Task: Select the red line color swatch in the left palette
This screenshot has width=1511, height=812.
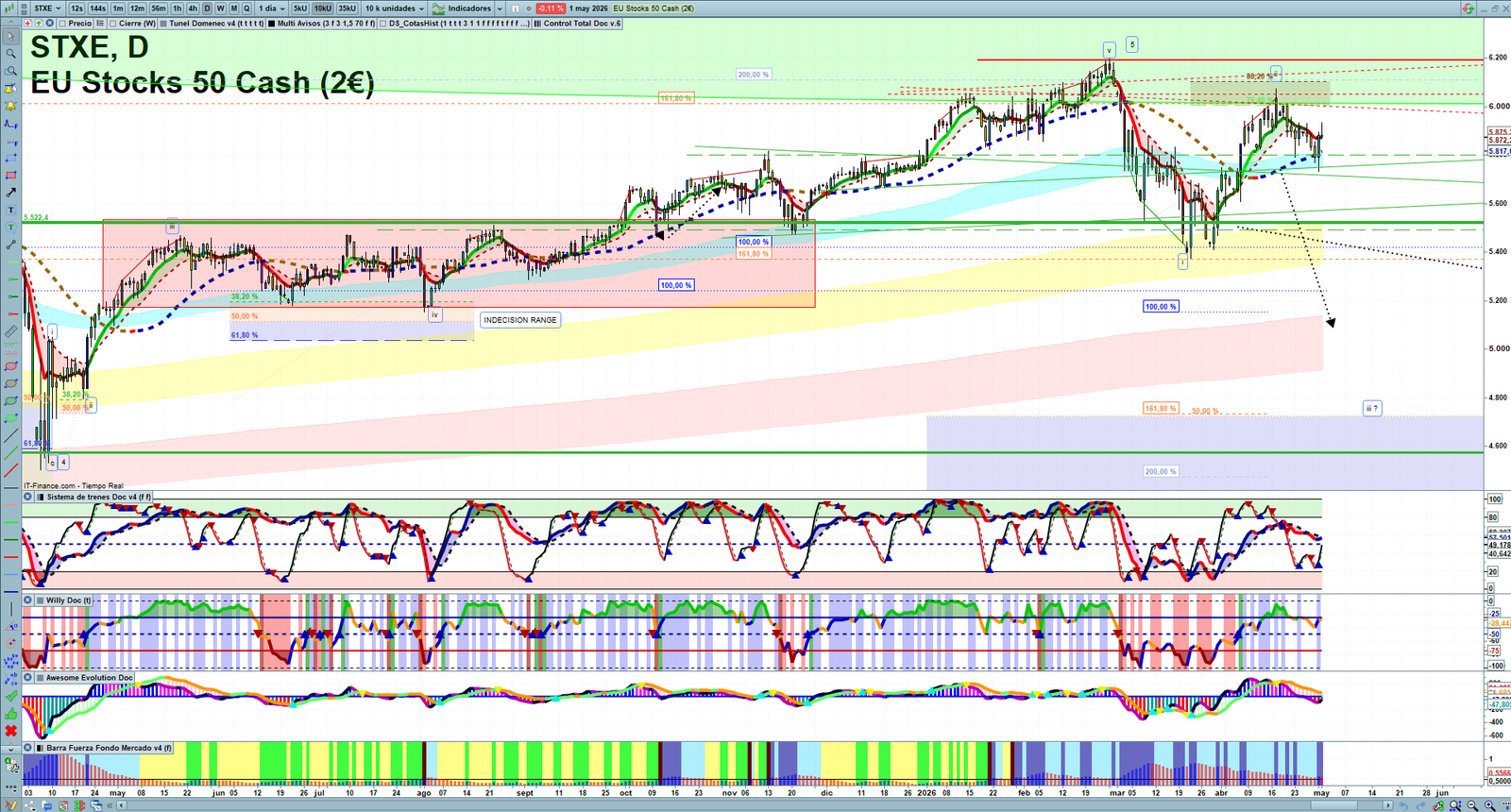Action: tap(10, 557)
